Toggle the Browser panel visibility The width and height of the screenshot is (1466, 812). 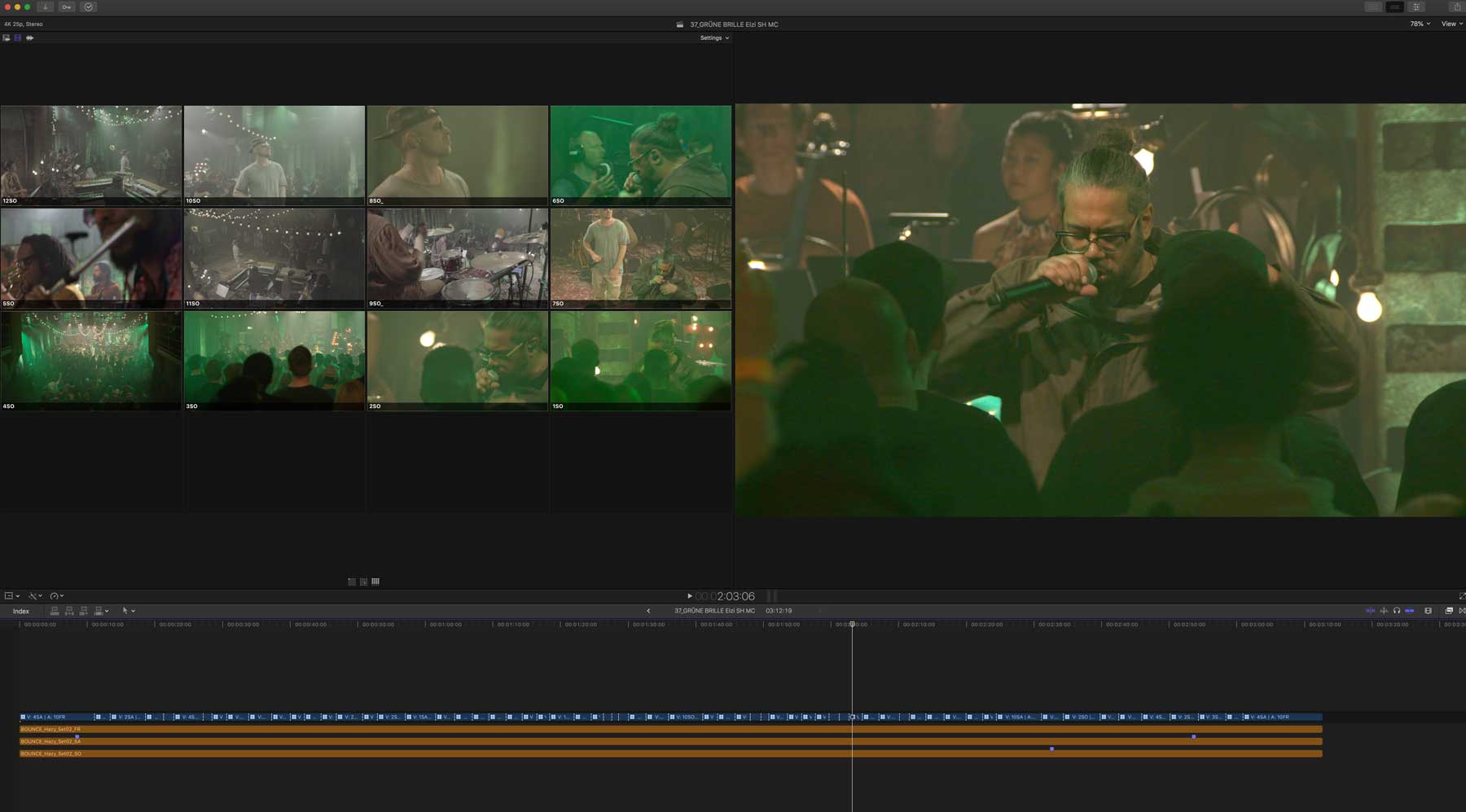1373,7
